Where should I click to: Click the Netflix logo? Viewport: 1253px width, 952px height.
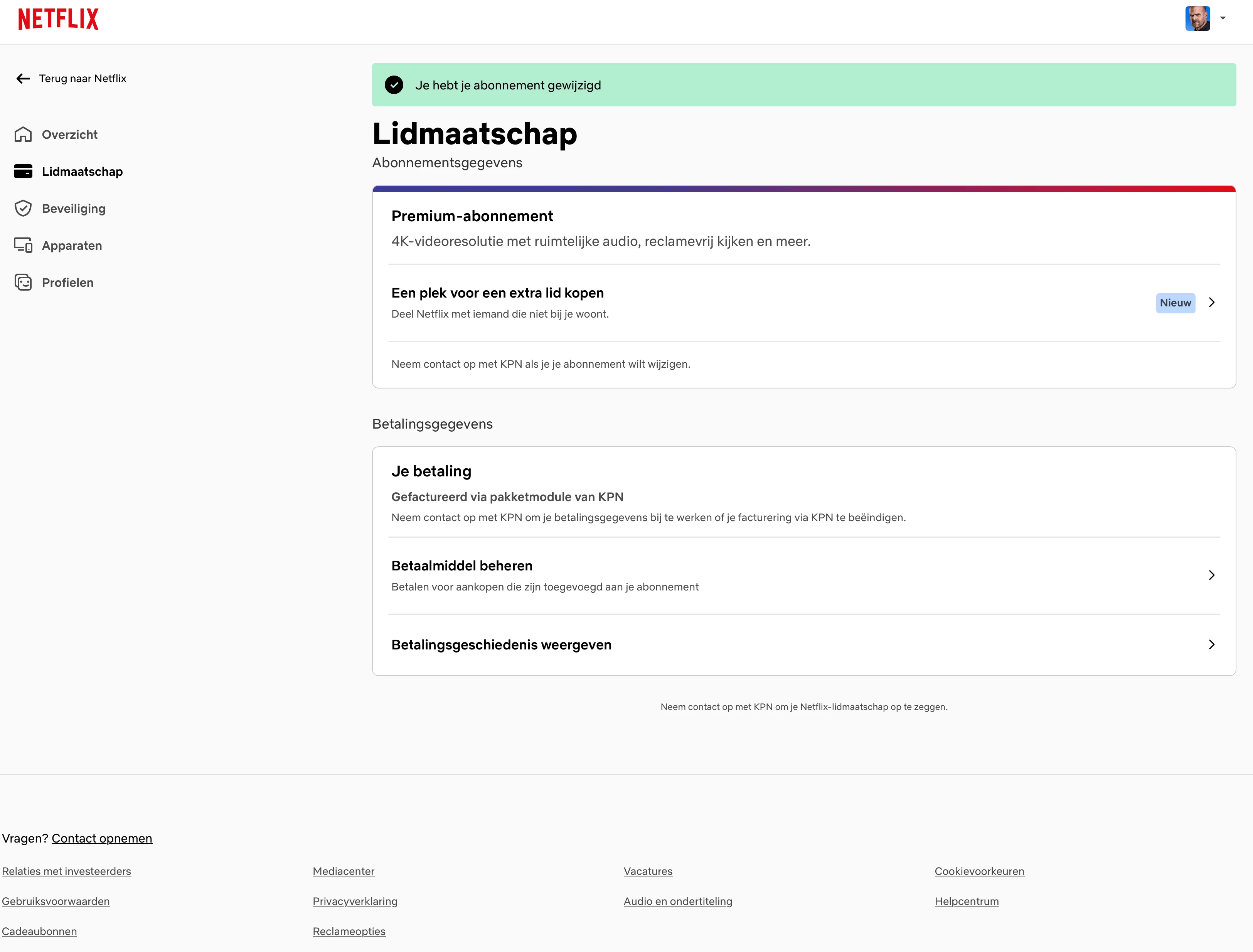tap(58, 19)
